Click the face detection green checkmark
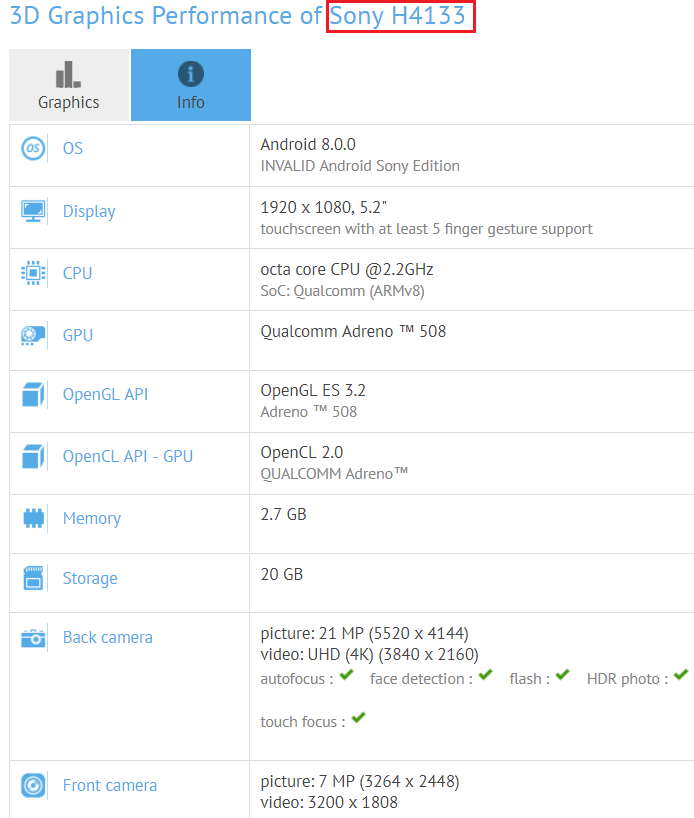This screenshot has width=694, height=818. point(485,675)
